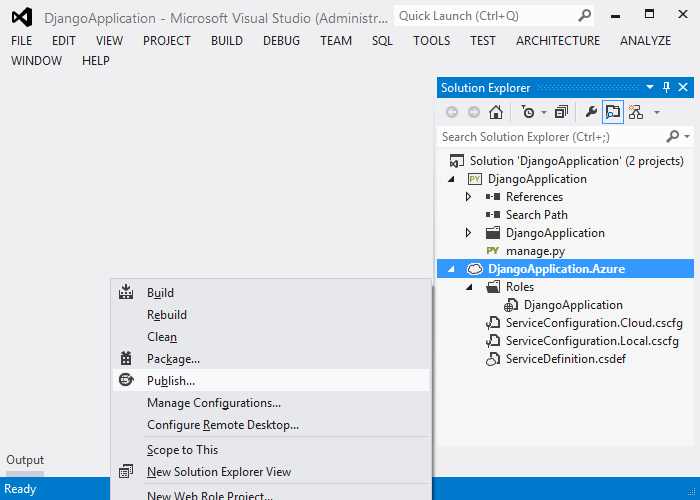The height and width of the screenshot is (500, 700).
Task: Open the toolbar overflow dropdown arrow
Action: point(657,112)
